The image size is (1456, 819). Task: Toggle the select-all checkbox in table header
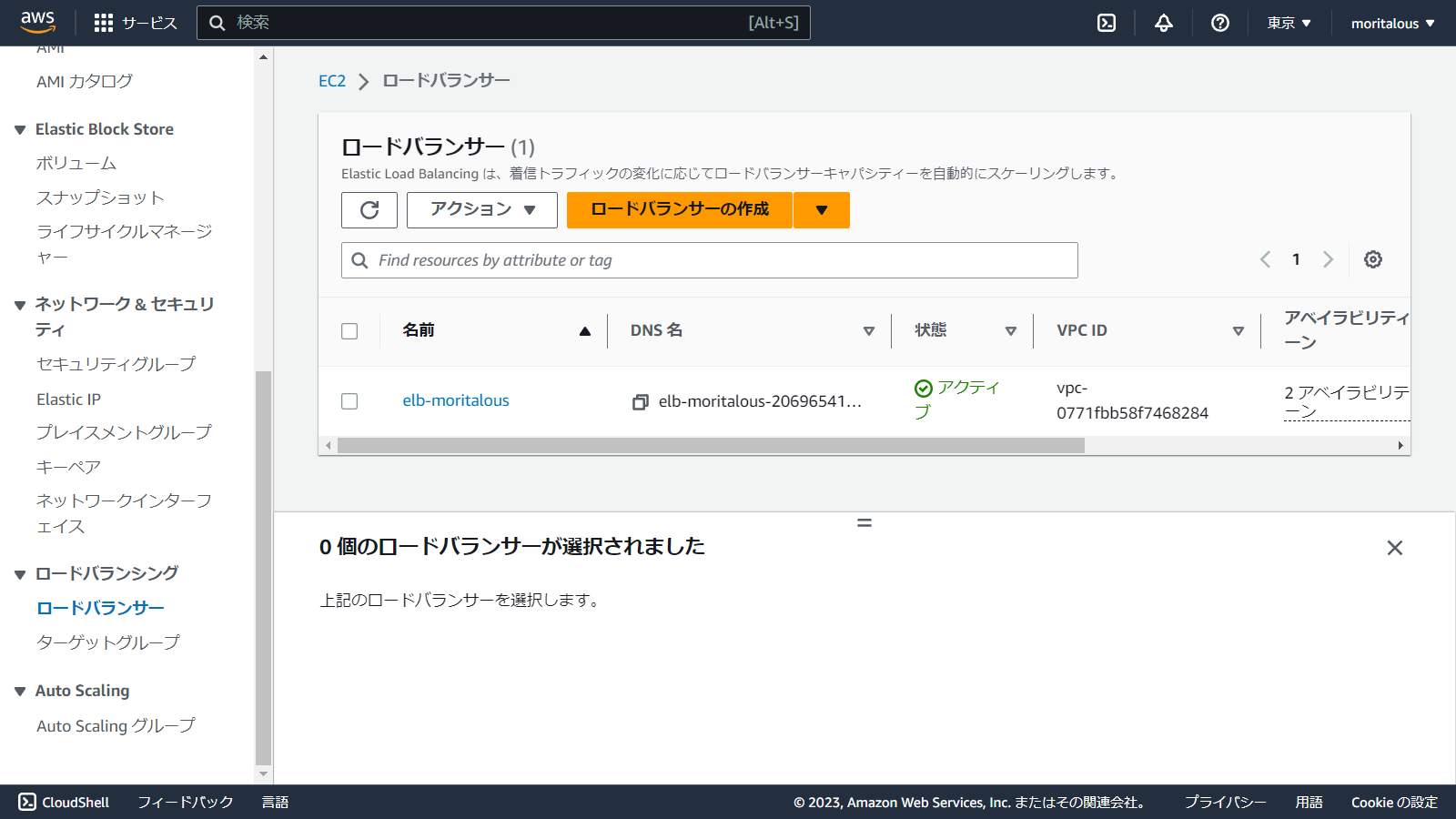click(349, 330)
